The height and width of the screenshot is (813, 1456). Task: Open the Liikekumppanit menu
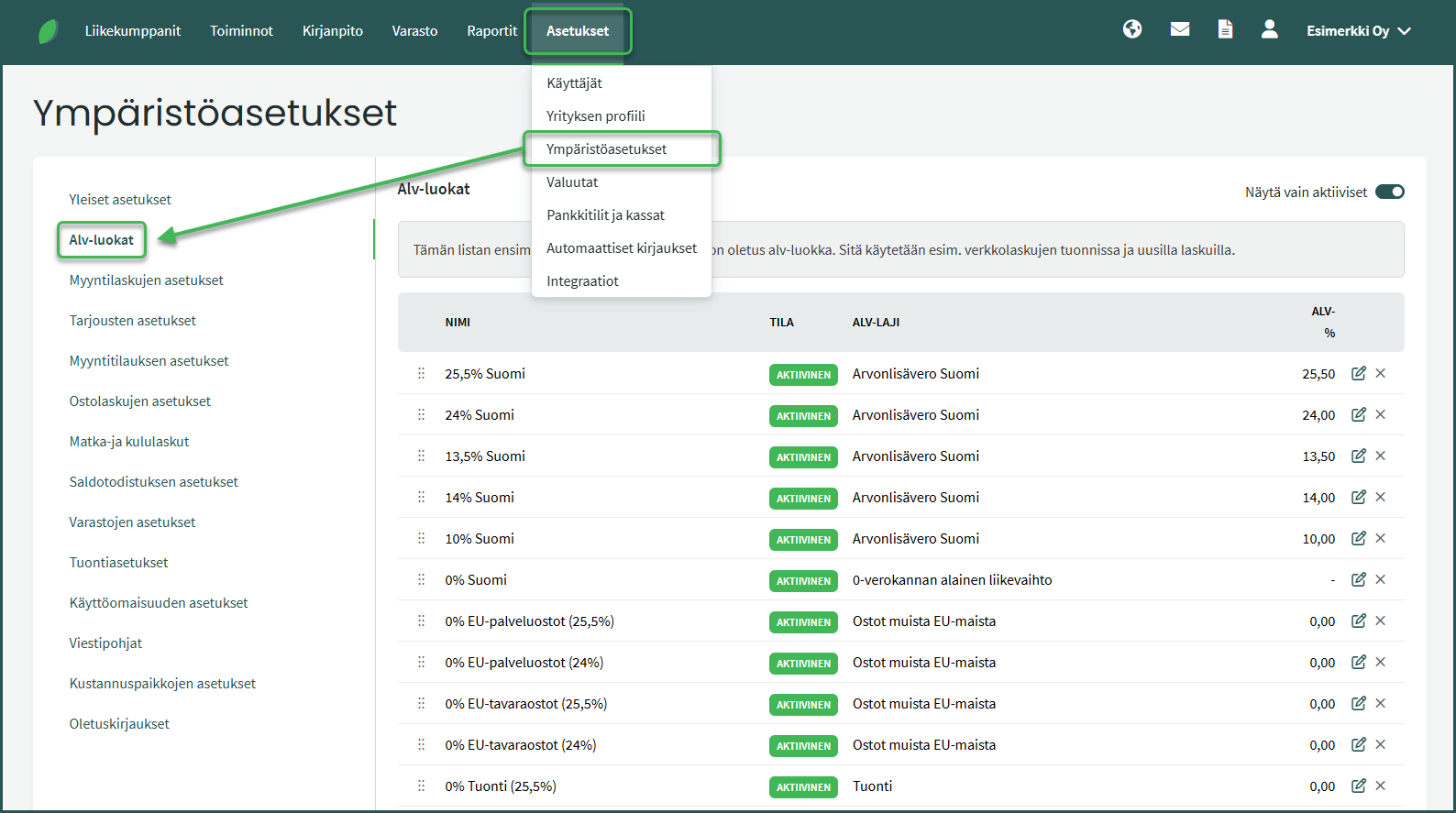coord(133,31)
